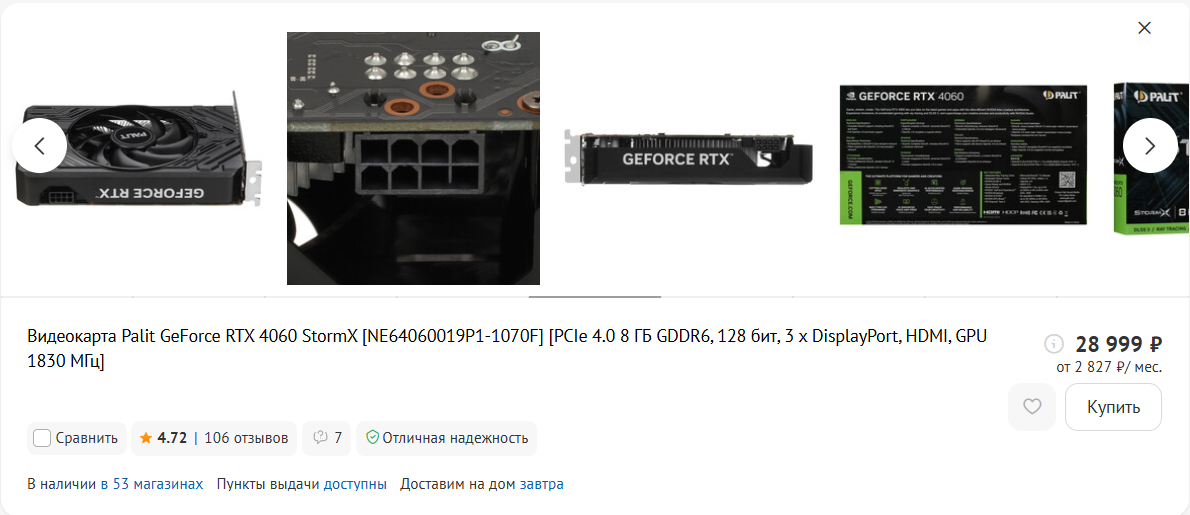The image size is (1190, 515).
Task: Show the previous product image
Action: (x=39, y=146)
